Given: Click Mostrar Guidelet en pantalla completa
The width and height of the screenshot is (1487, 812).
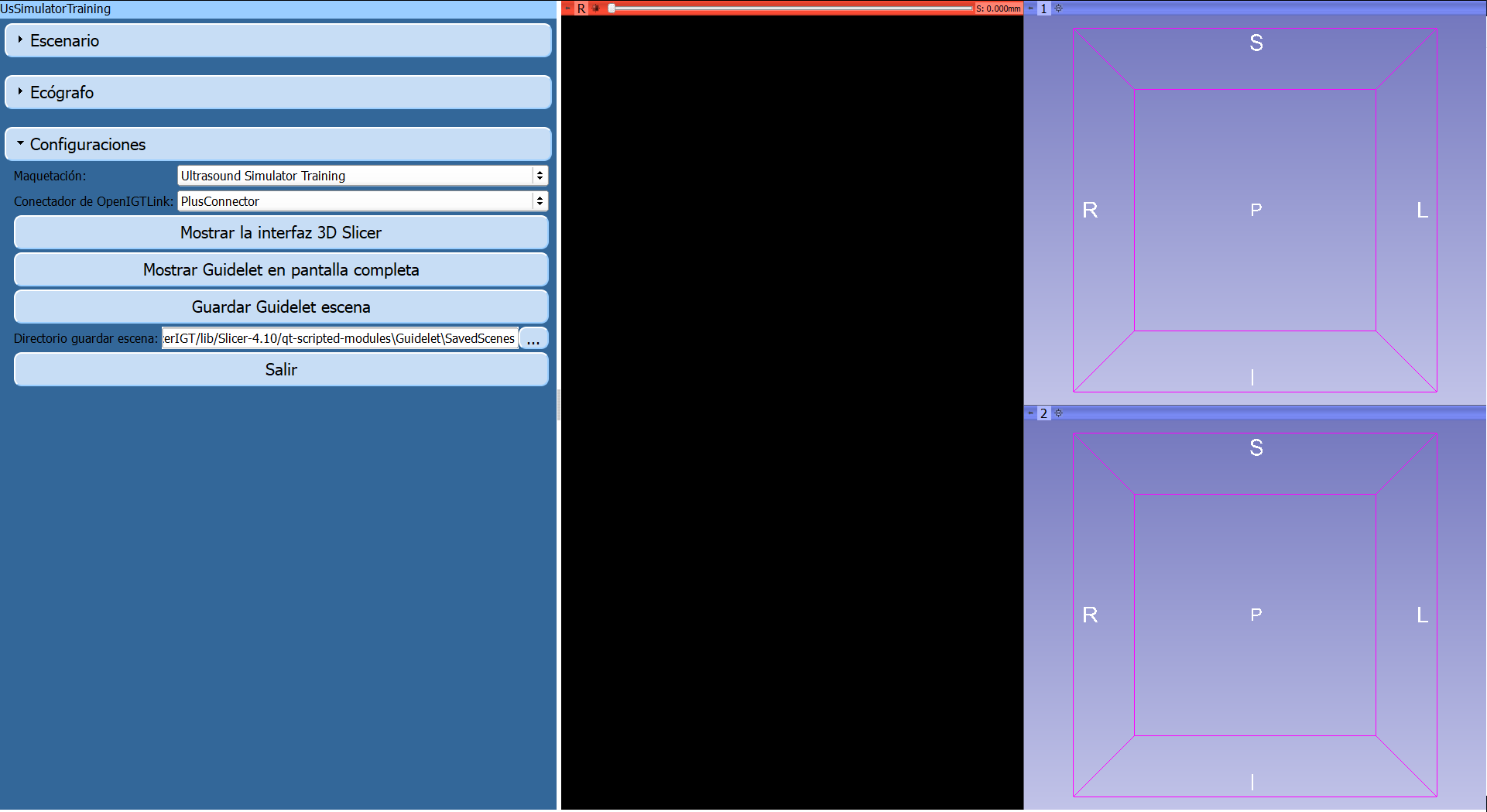Looking at the screenshot, I should (281, 269).
